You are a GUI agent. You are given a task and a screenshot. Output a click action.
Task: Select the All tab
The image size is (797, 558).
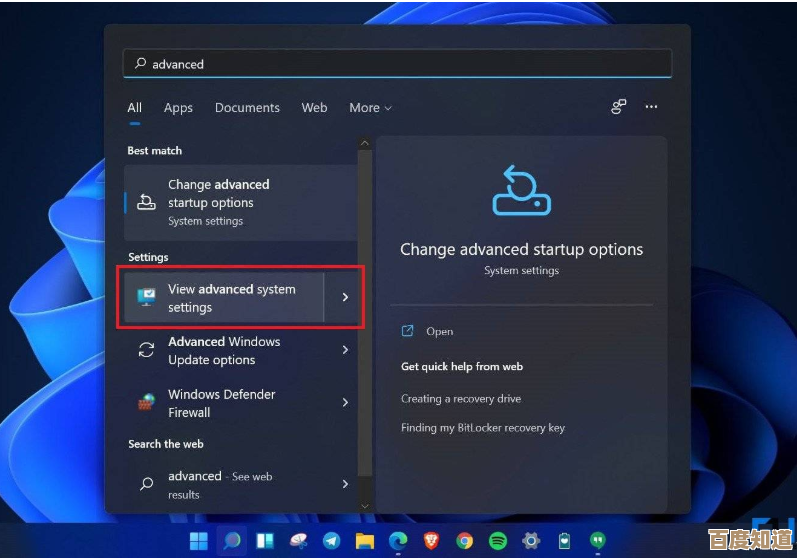tap(135, 108)
